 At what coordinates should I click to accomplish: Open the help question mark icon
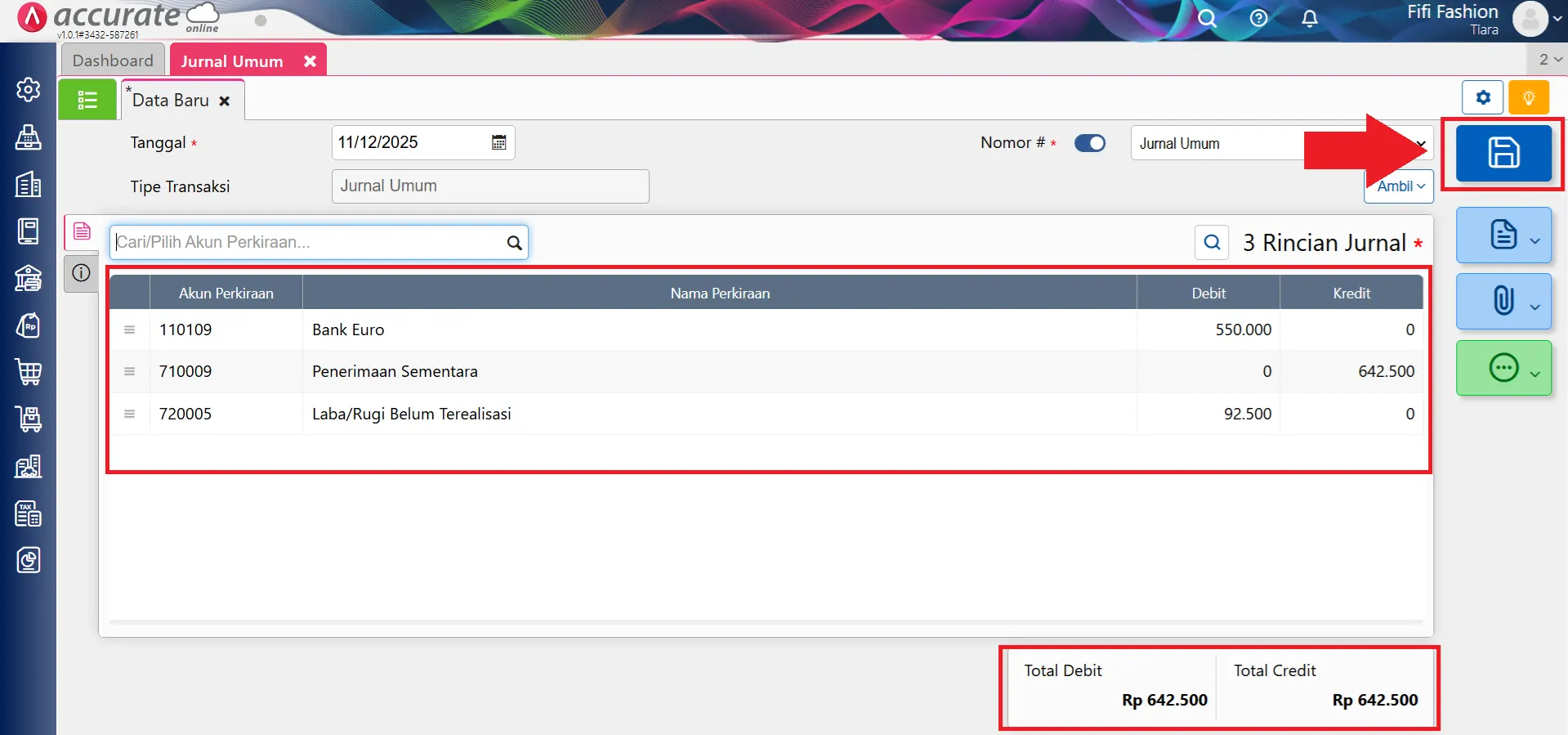tap(1258, 19)
